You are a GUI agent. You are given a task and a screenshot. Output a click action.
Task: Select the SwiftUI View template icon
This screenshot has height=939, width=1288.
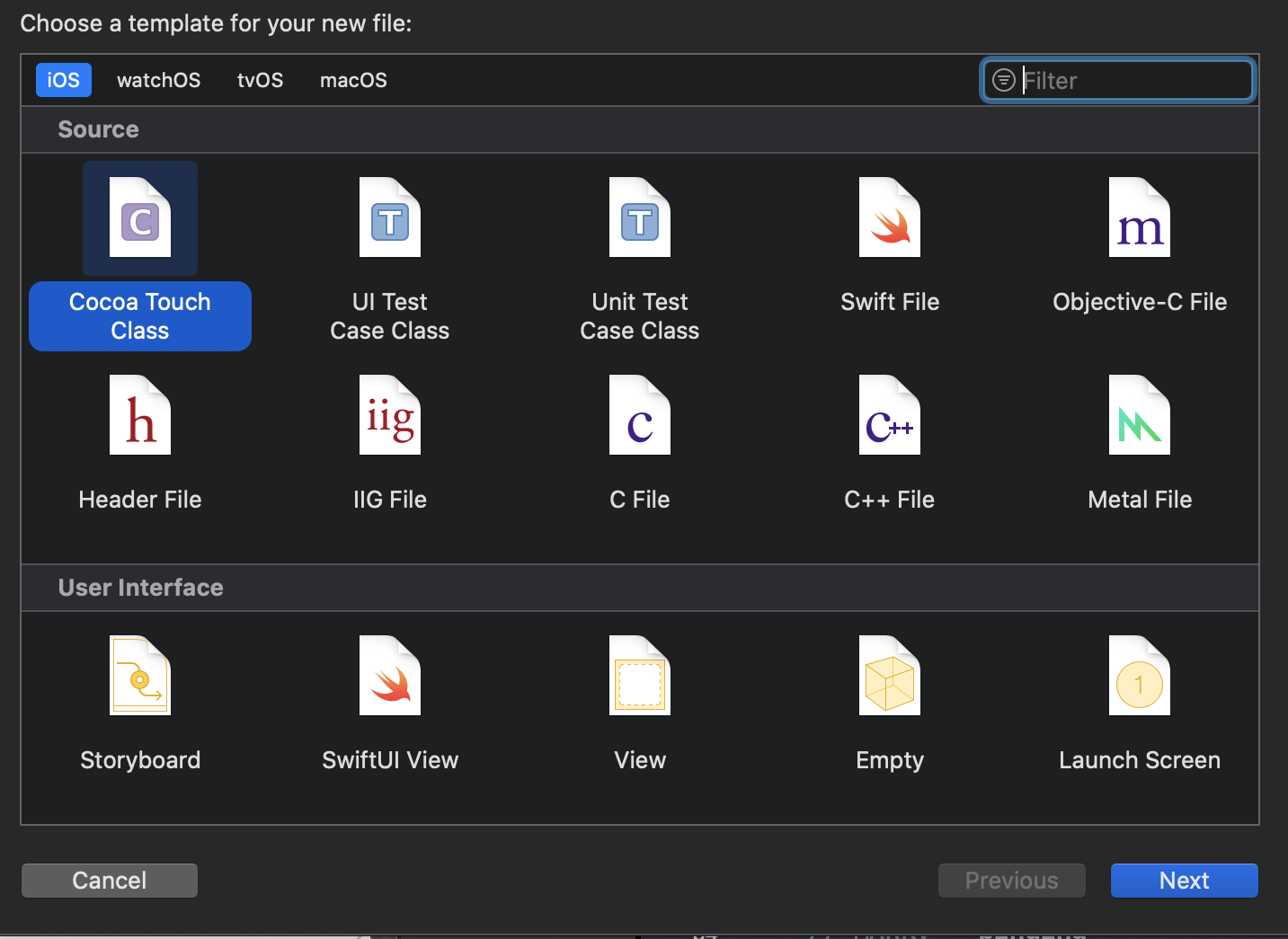click(x=390, y=676)
